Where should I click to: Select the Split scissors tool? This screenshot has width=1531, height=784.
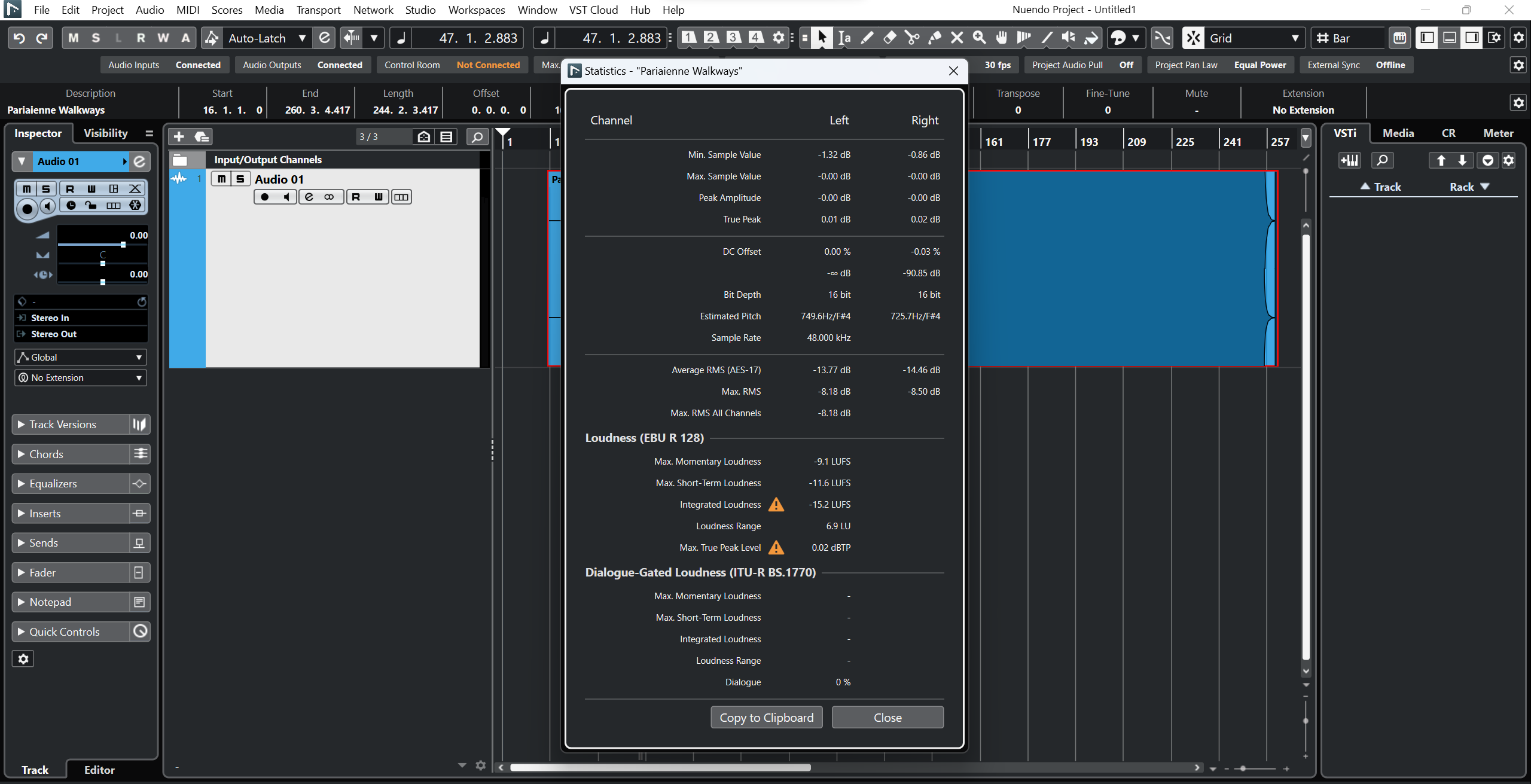point(912,38)
